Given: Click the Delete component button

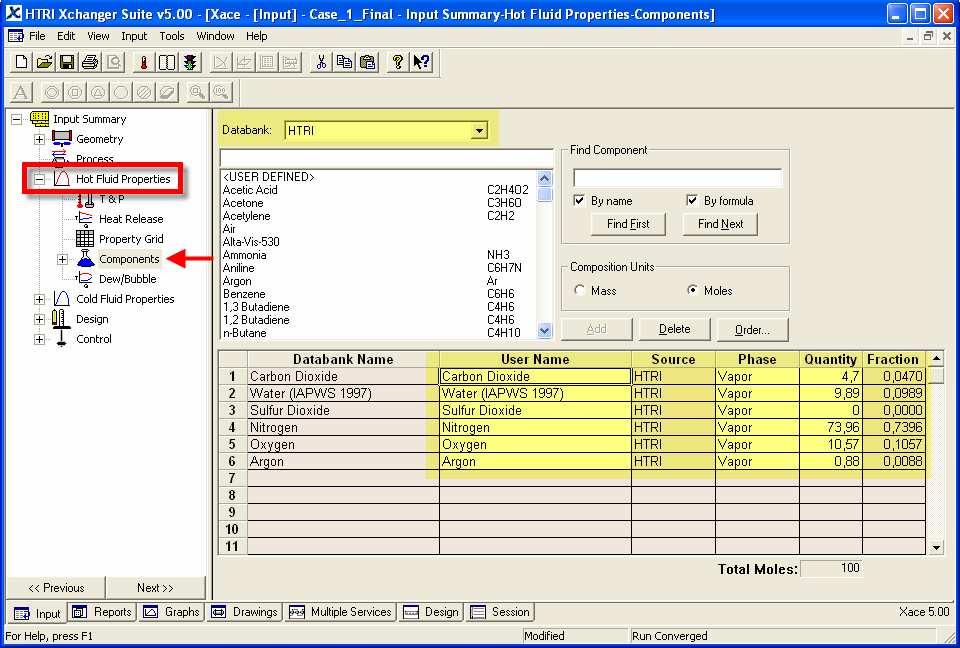Looking at the screenshot, I should tap(675, 329).
